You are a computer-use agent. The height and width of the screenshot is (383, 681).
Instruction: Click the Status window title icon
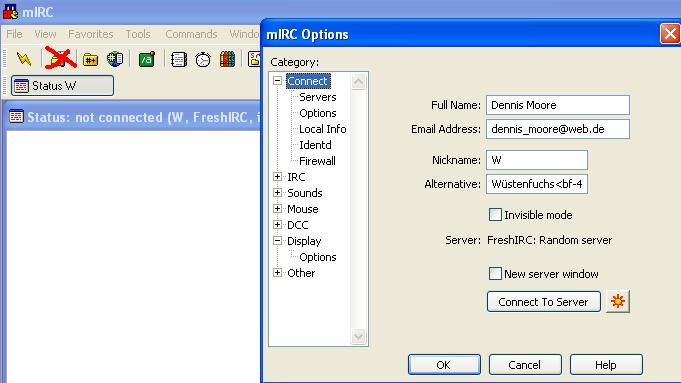coord(17,116)
